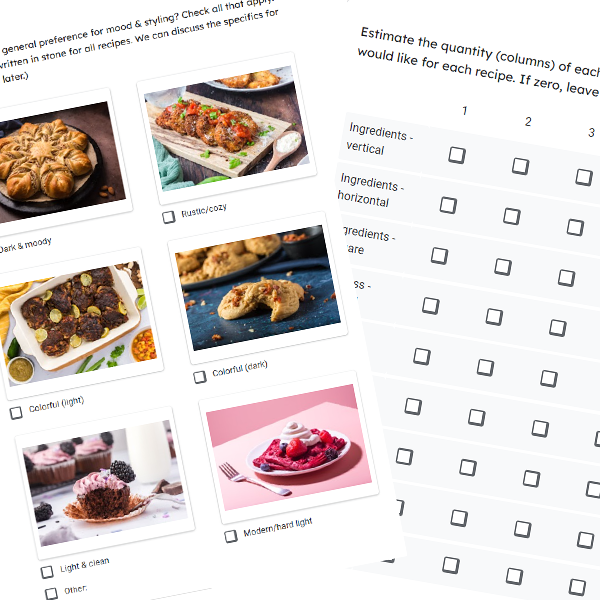Tick the Other checkbox

51,593
